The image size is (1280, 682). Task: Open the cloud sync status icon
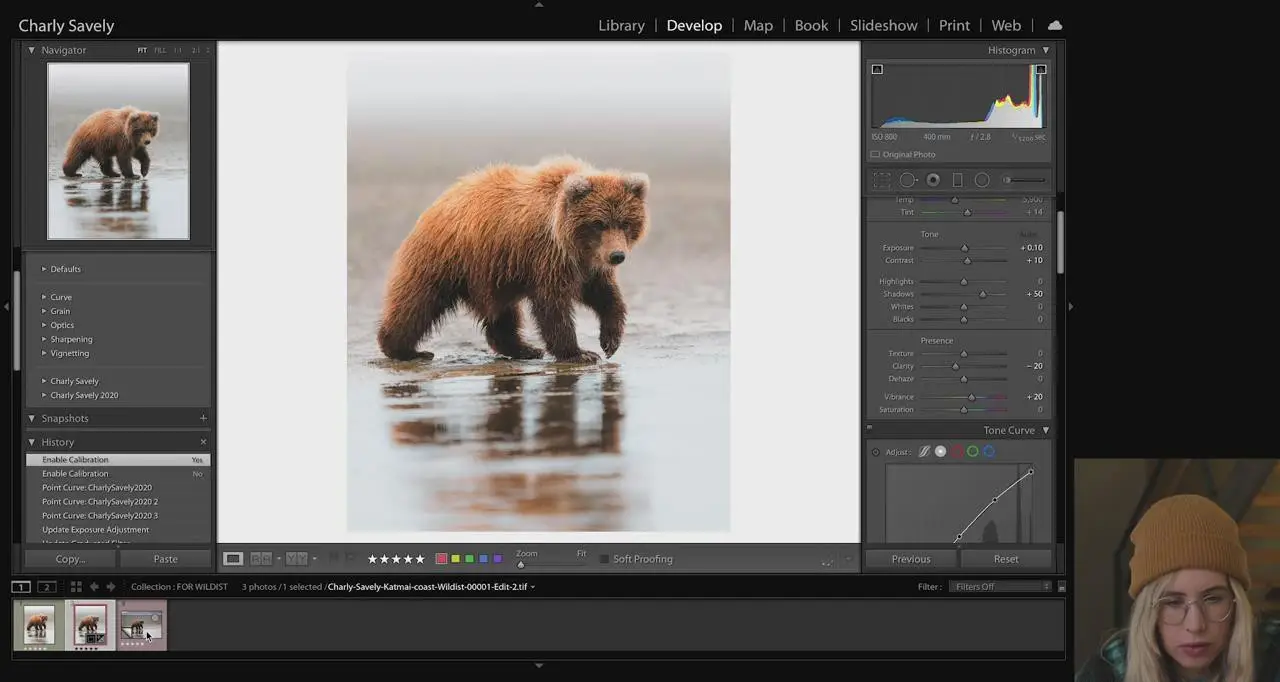1055,25
